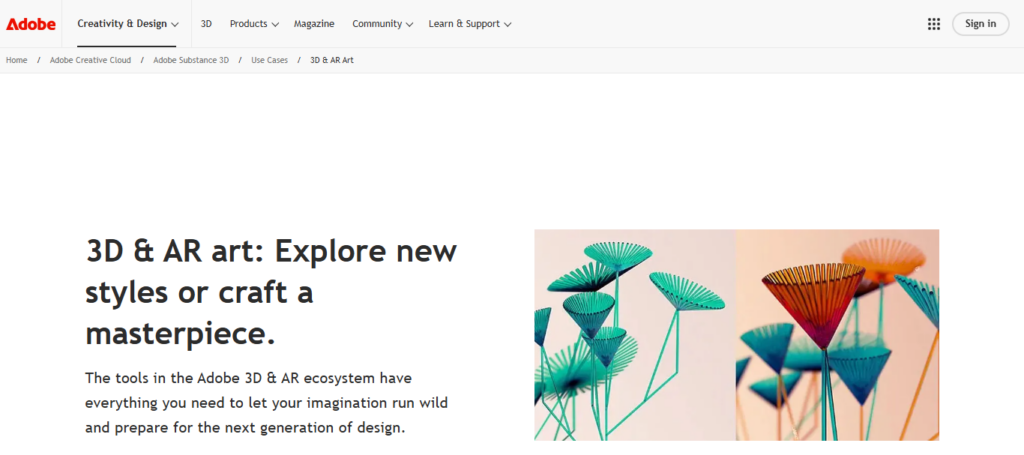Image resolution: width=1024 pixels, height=455 pixels.
Task: Click the chevron arrow beside Products
Action: click(x=274, y=24)
